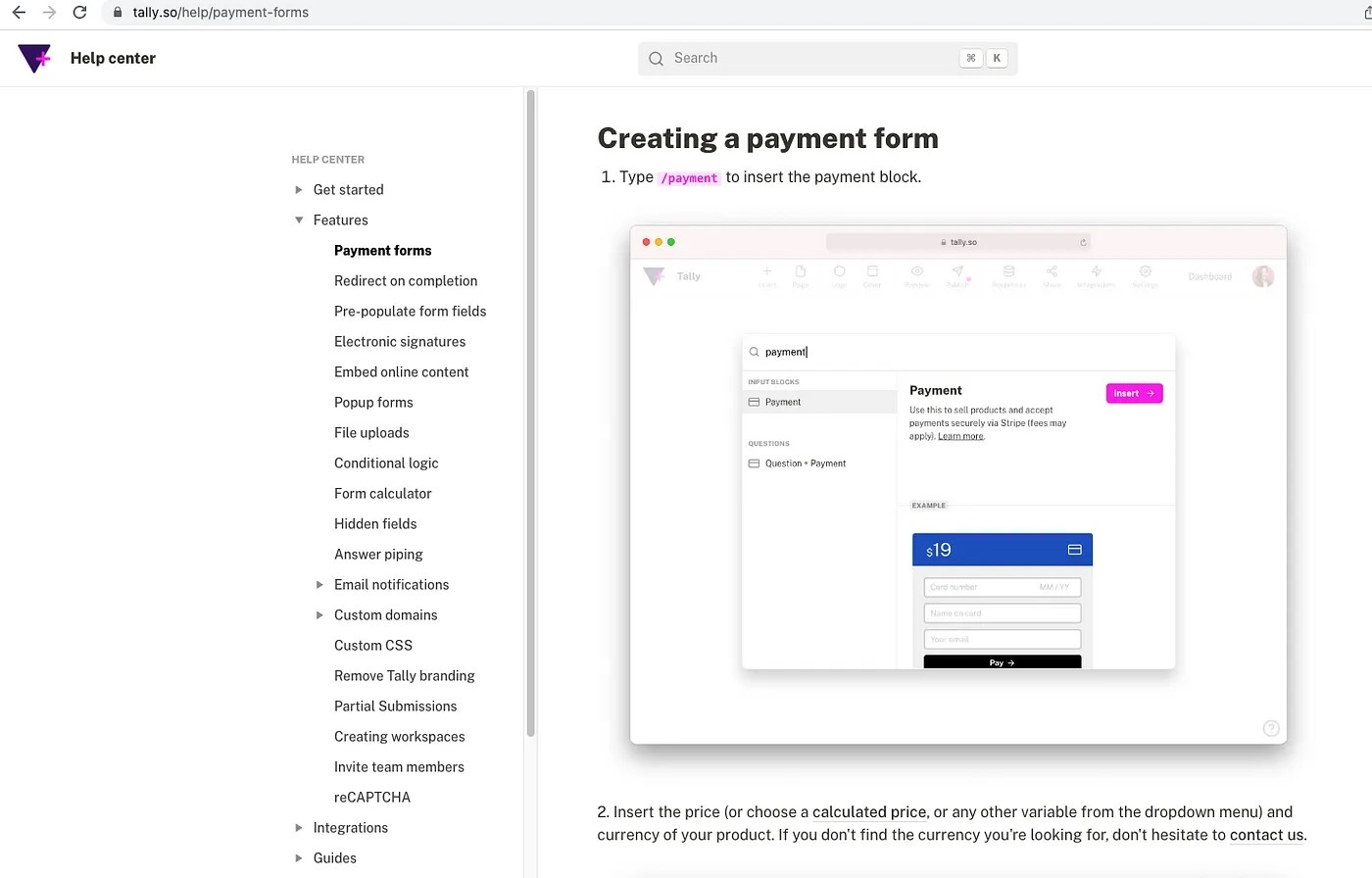Open the Partial Submissions article

(395, 707)
